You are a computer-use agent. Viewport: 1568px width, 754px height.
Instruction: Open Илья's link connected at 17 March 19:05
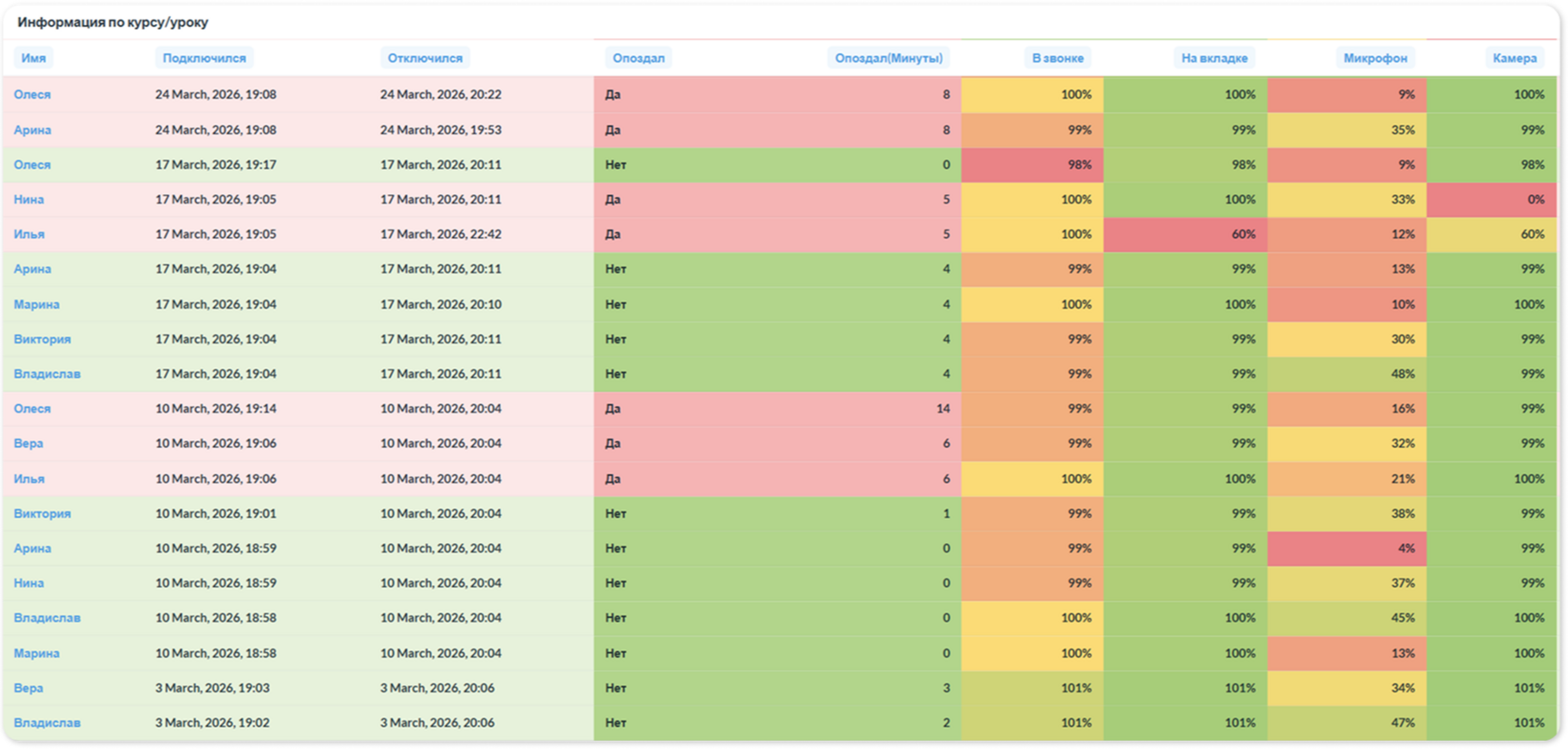click(x=29, y=234)
